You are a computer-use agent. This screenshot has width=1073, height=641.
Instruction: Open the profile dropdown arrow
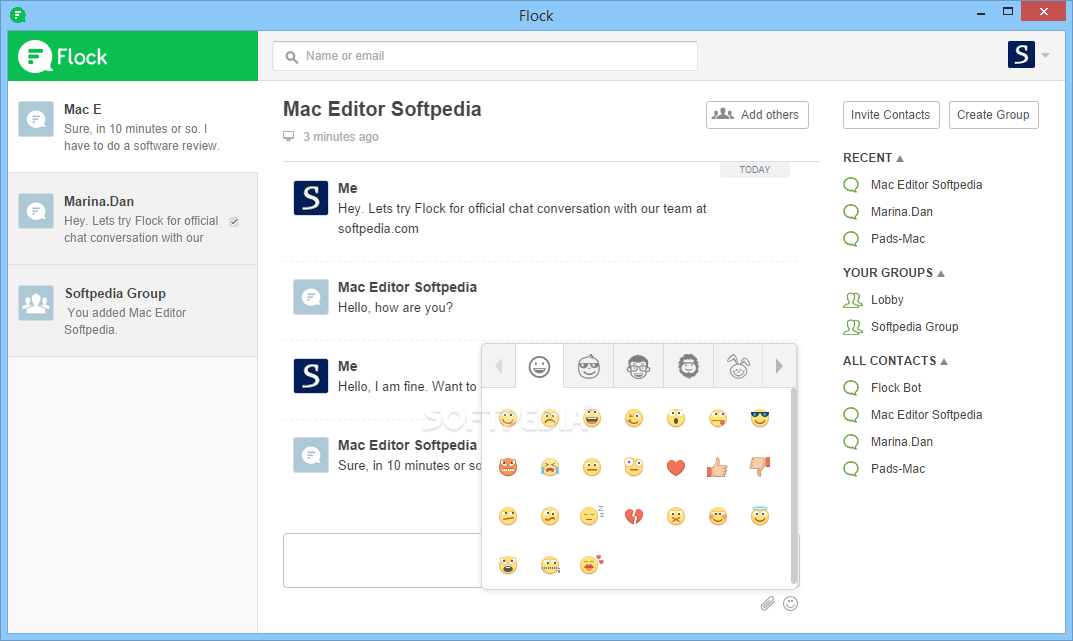pos(1046,55)
